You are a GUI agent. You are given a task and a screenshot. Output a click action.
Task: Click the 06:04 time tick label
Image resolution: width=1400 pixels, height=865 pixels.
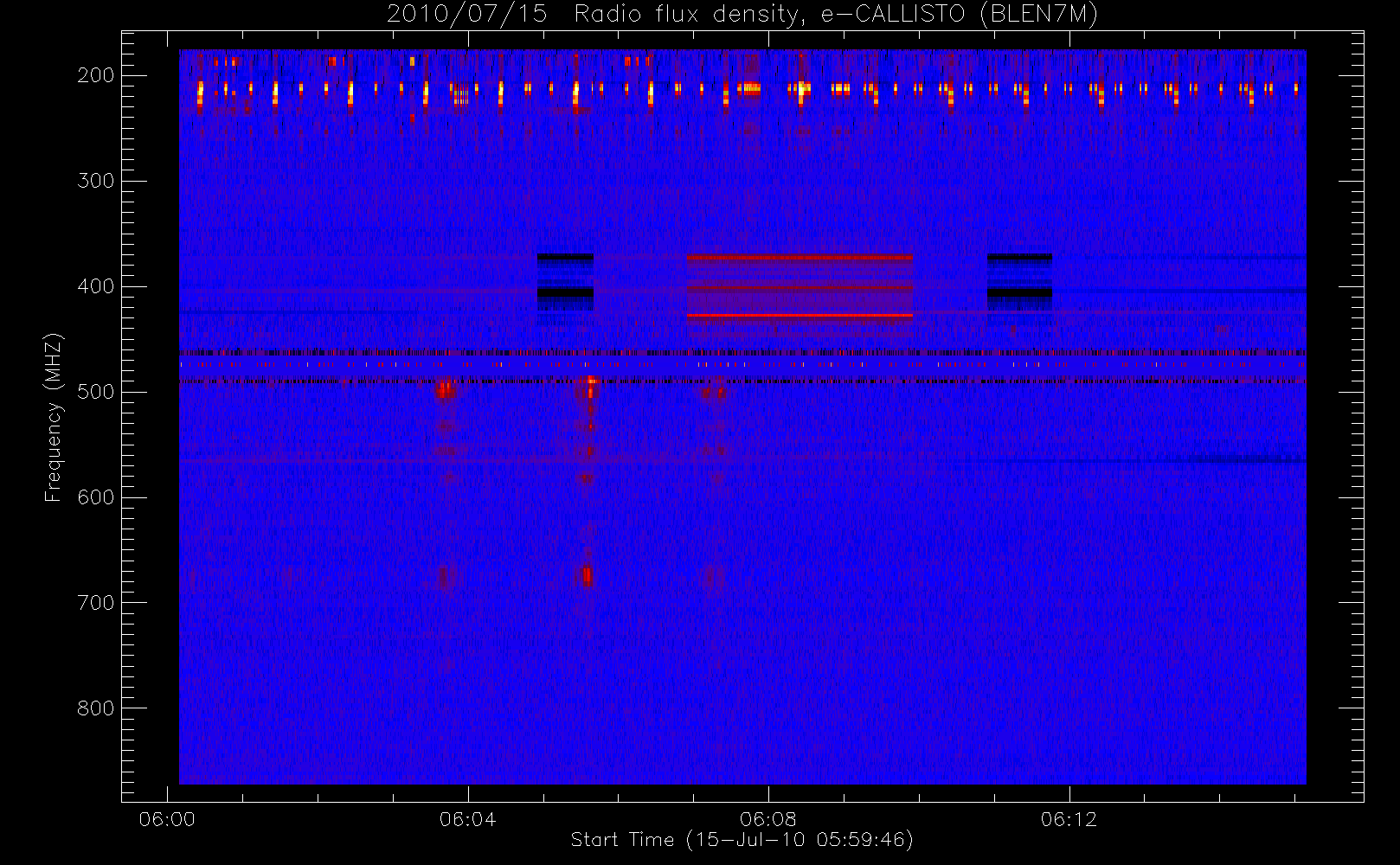(x=468, y=819)
